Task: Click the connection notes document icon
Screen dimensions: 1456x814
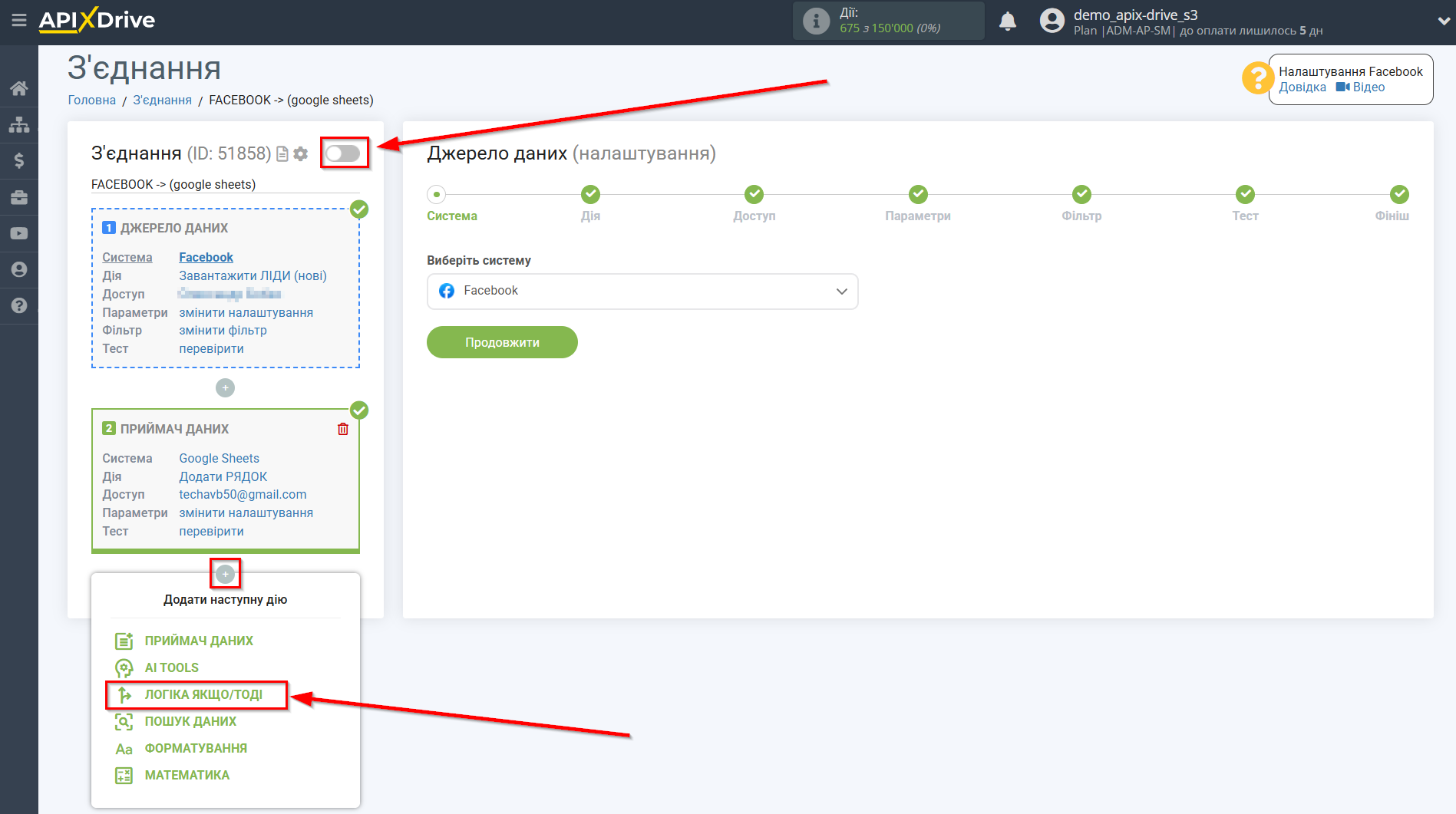Action: click(x=282, y=154)
